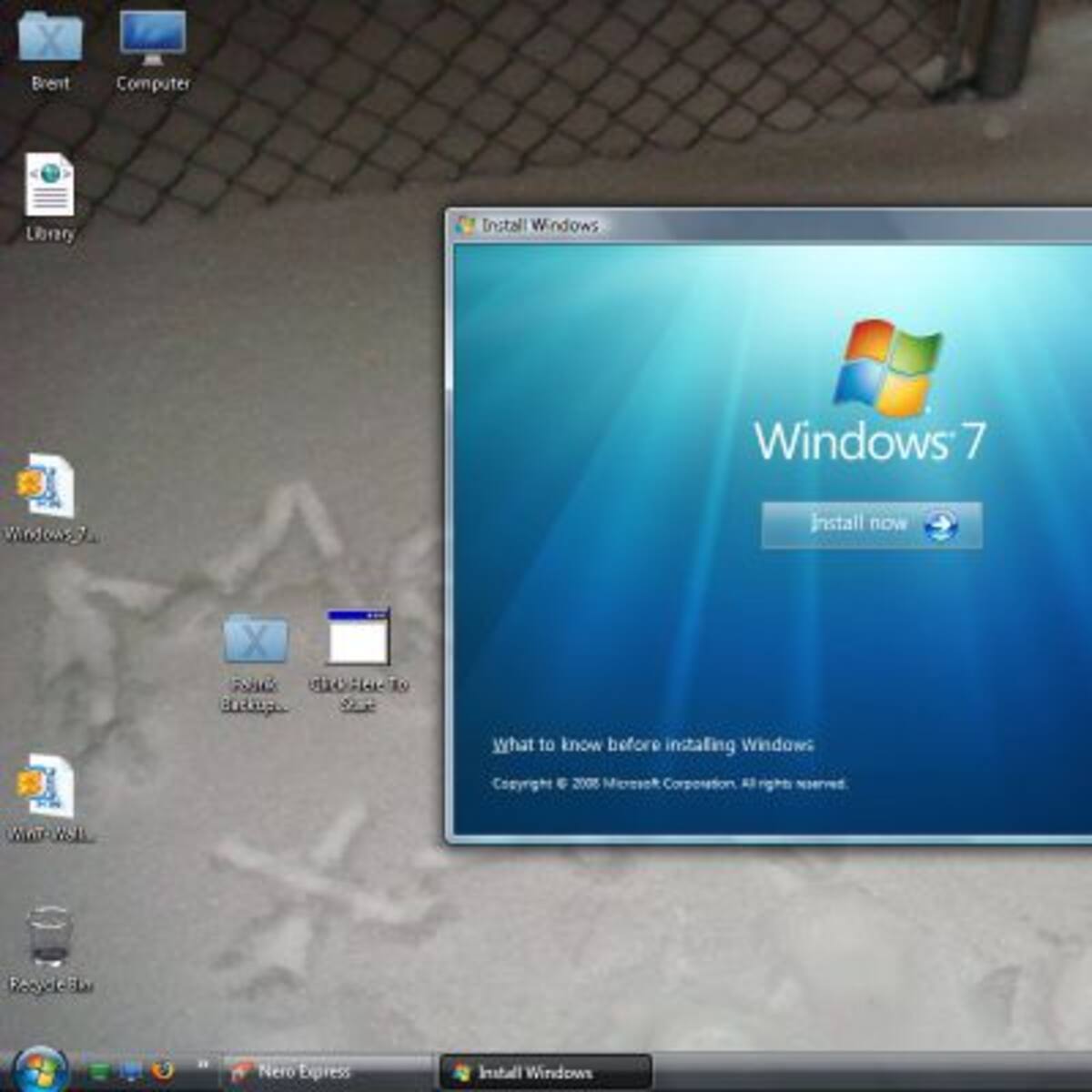Screen dimensions: 1092x1092
Task: Click the green Quick Launch icon
Action: click(99, 1071)
